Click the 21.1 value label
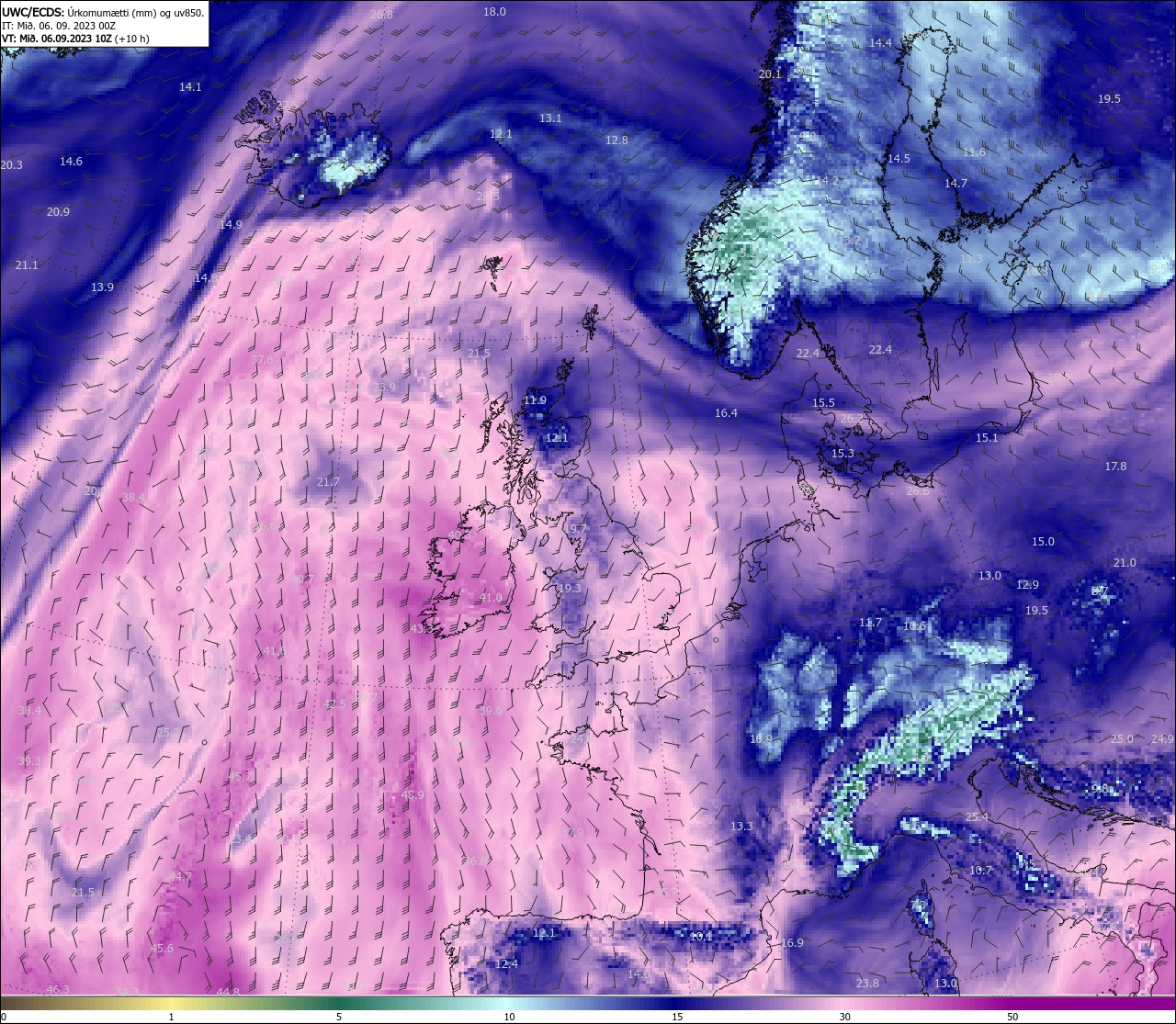The height and width of the screenshot is (1024, 1176). click(27, 265)
